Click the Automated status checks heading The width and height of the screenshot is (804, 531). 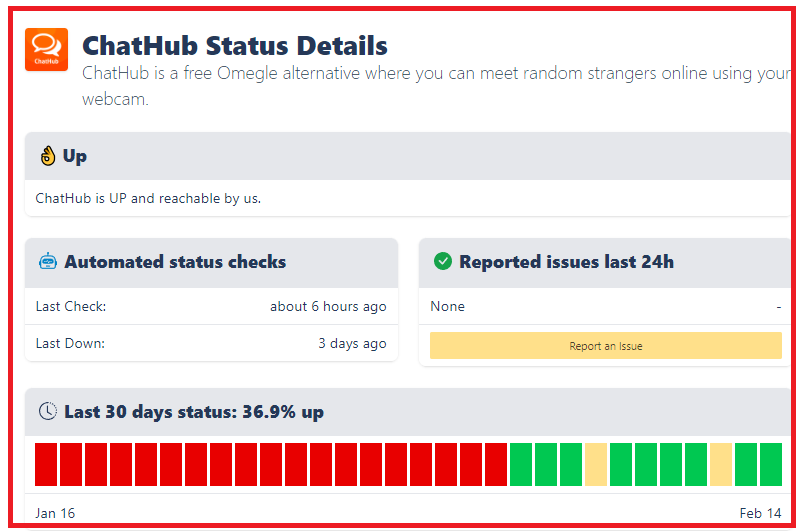coord(175,262)
